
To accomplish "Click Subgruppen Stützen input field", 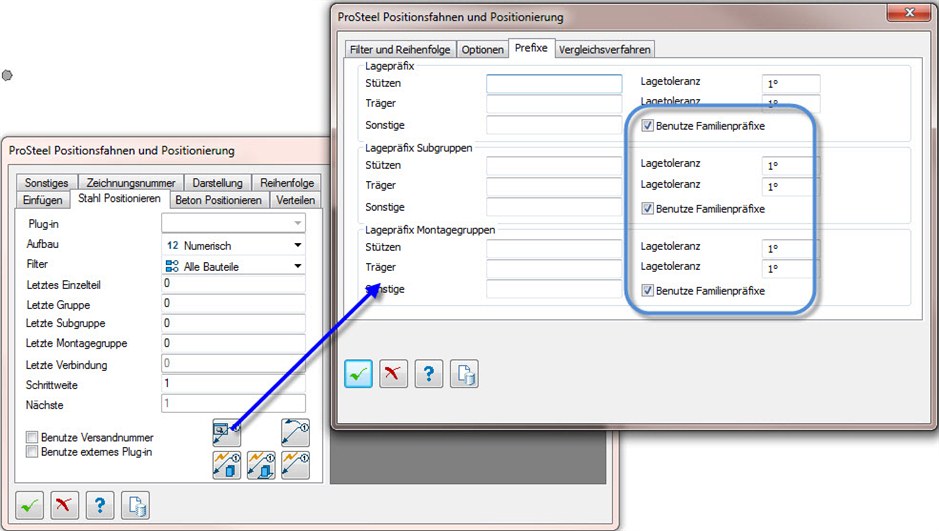I will [554, 165].
